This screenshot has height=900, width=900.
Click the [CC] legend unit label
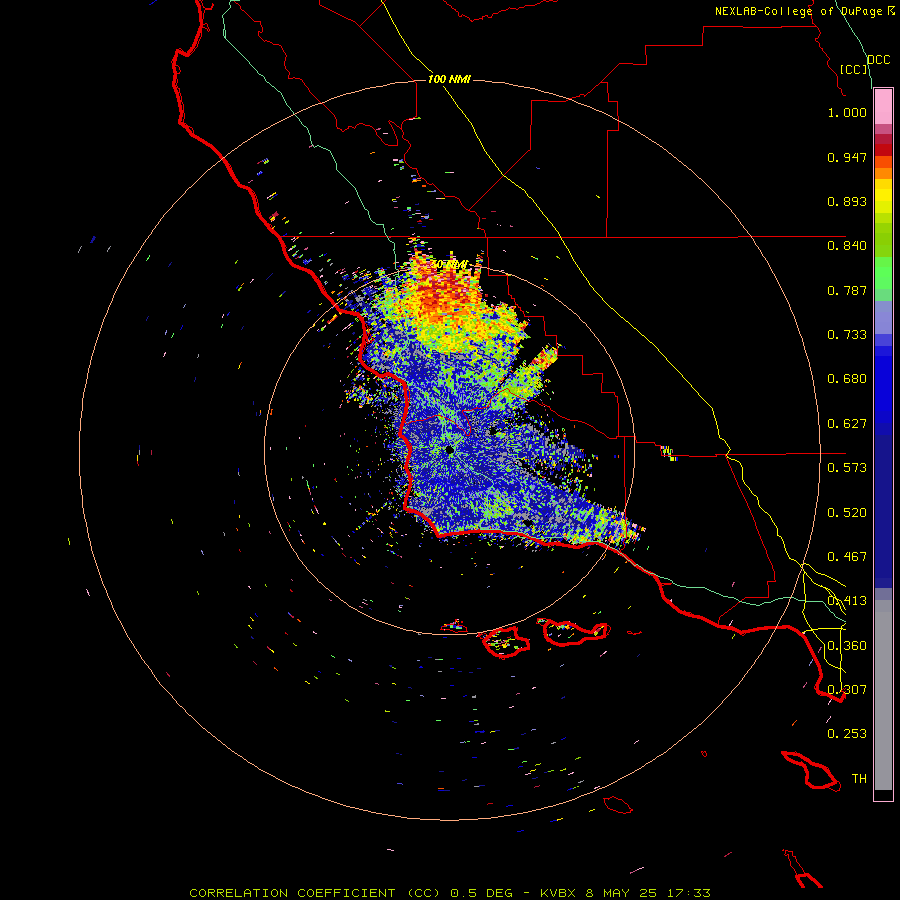tap(854, 69)
